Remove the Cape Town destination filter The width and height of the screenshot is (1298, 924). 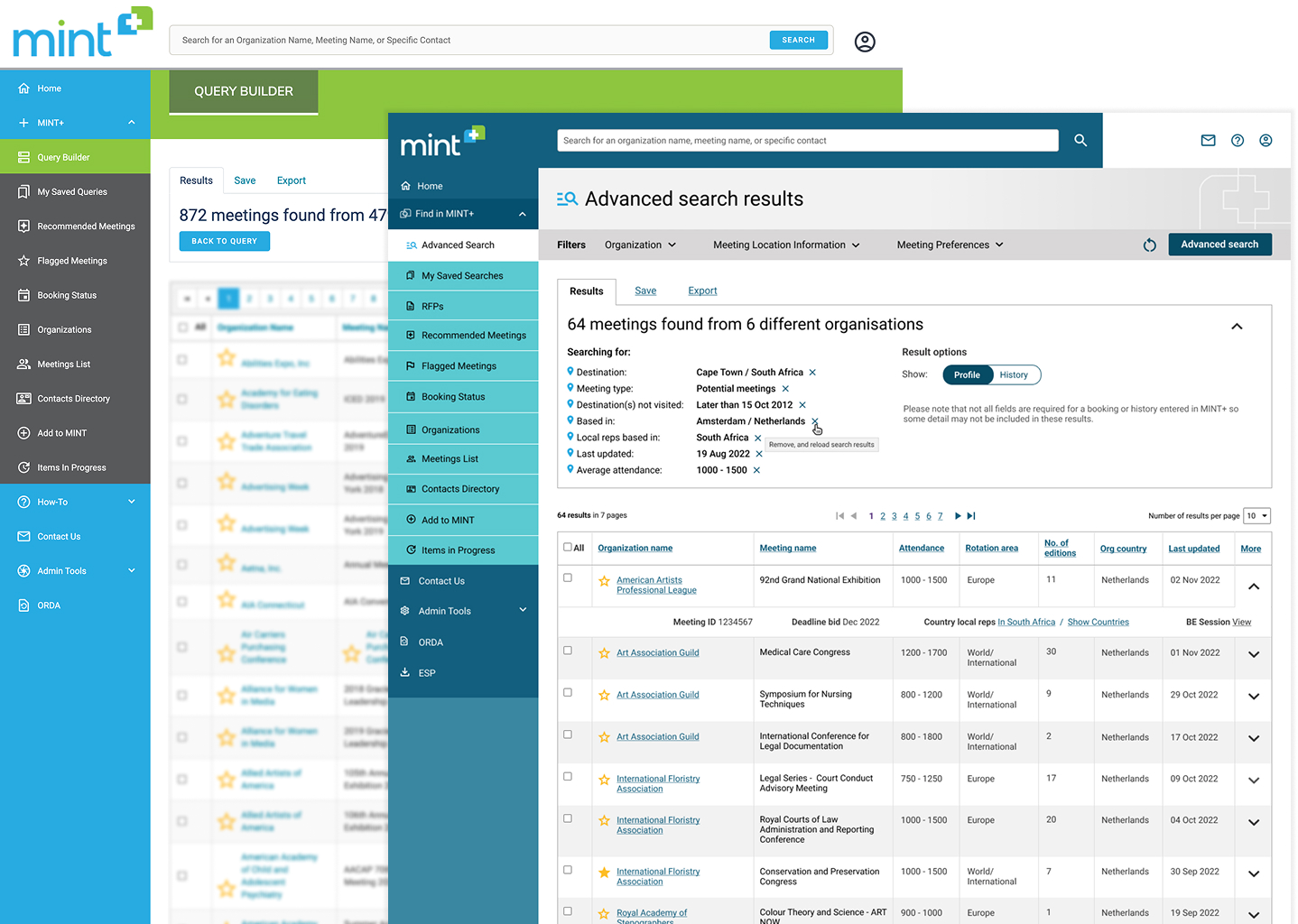click(x=812, y=373)
